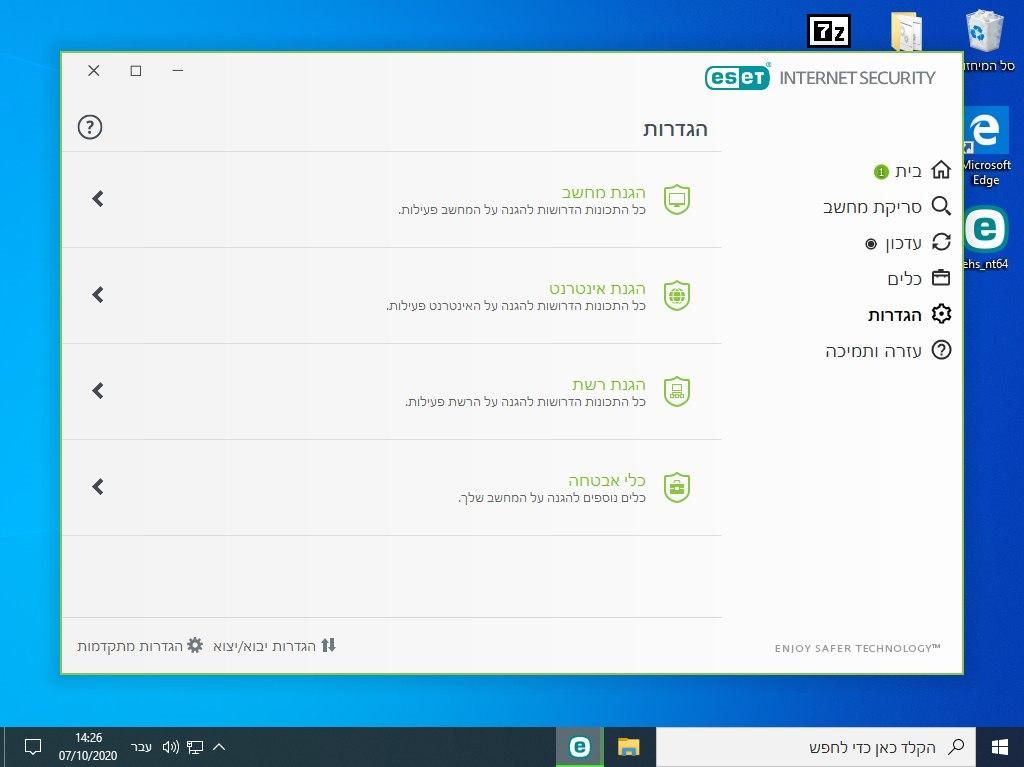Image resolution: width=1024 pixels, height=767 pixels.
Task: Click the ESET icon in the taskbar
Action: click(579, 747)
